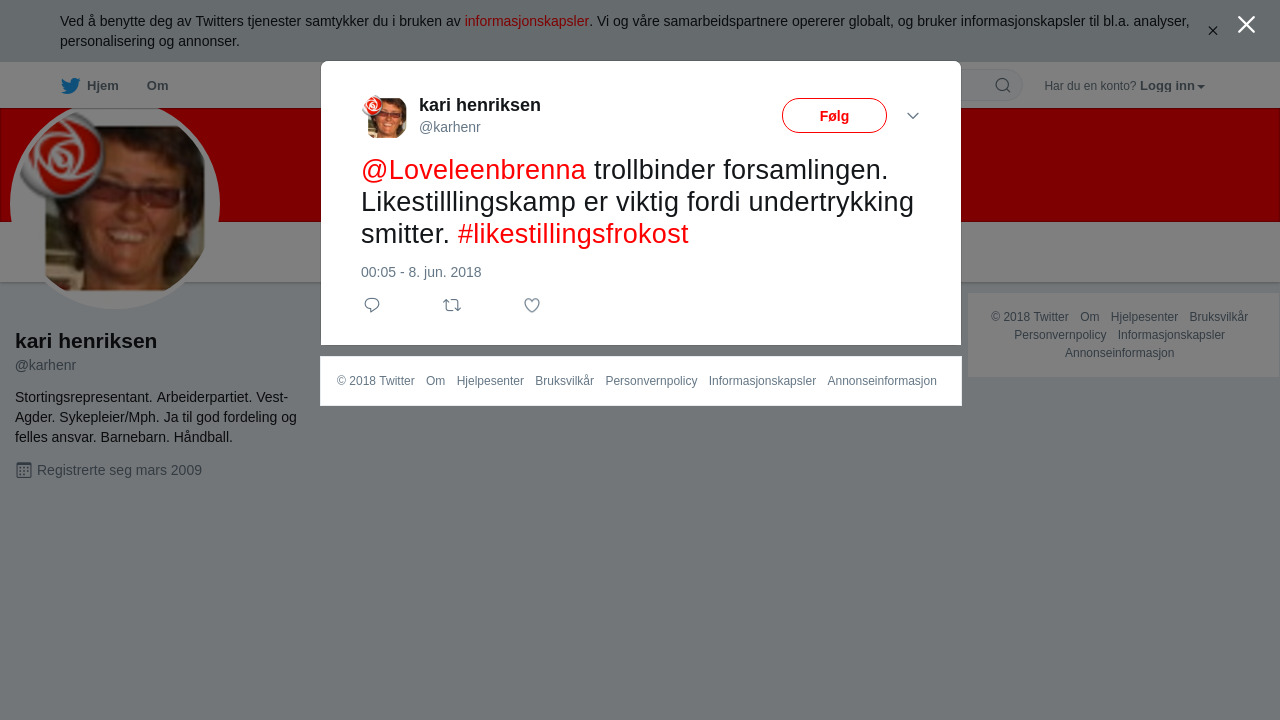Click the Twitter bird Hjem icon
Image resolution: width=1280 pixels, height=720 pixels.
70,86
